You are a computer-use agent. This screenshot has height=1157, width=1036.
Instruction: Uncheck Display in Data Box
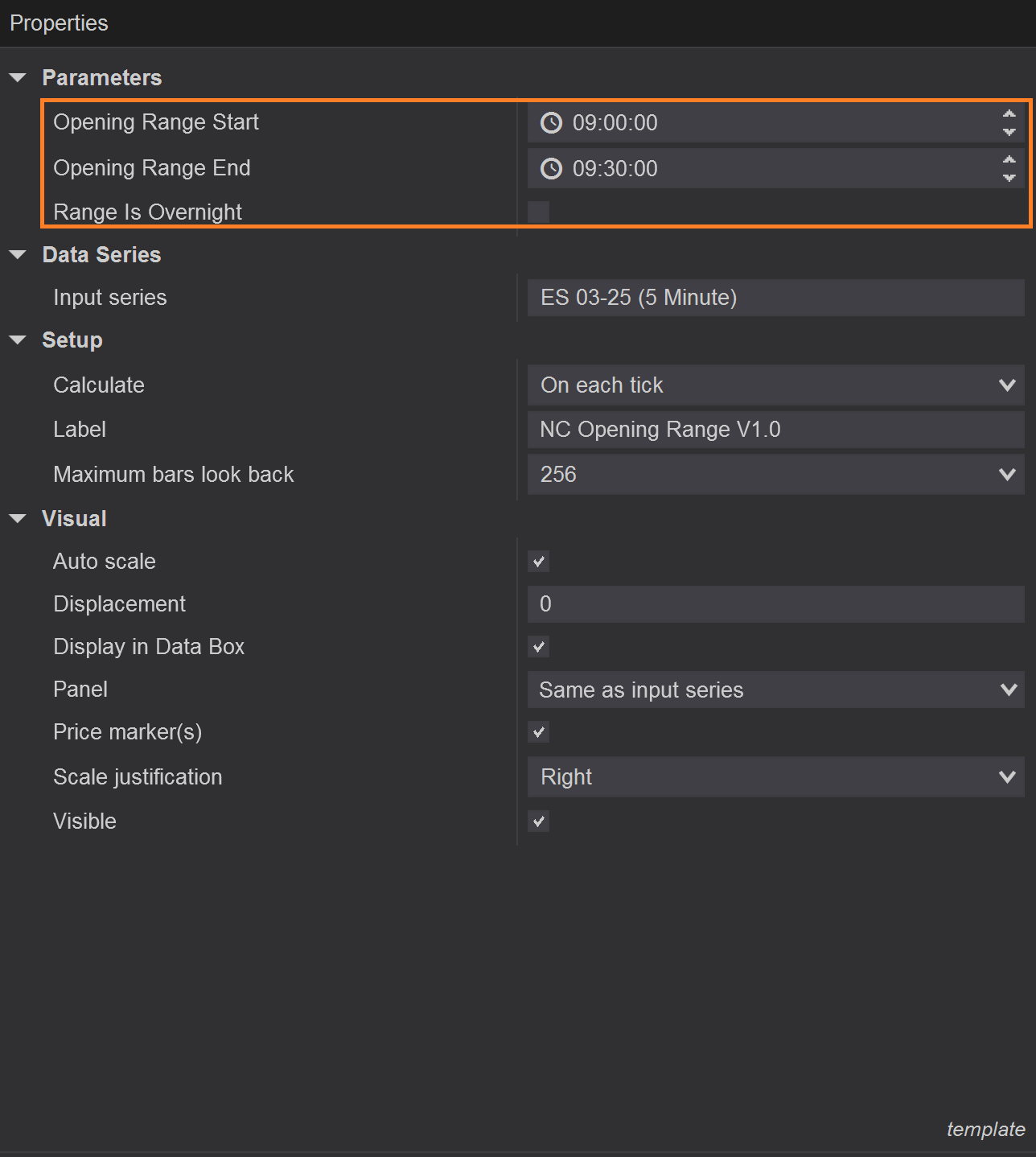click(538, 646)
